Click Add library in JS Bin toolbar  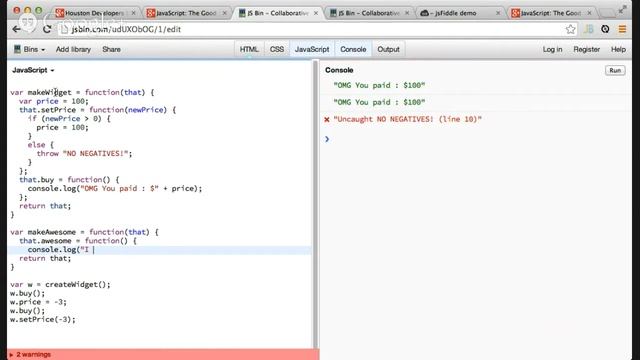[x=73, y=49]
